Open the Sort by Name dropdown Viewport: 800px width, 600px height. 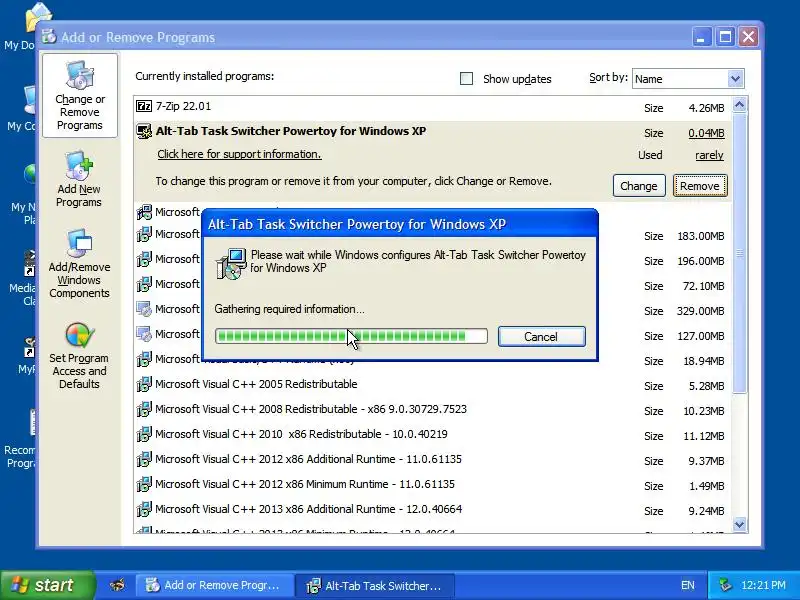click(x=735, y=79)
